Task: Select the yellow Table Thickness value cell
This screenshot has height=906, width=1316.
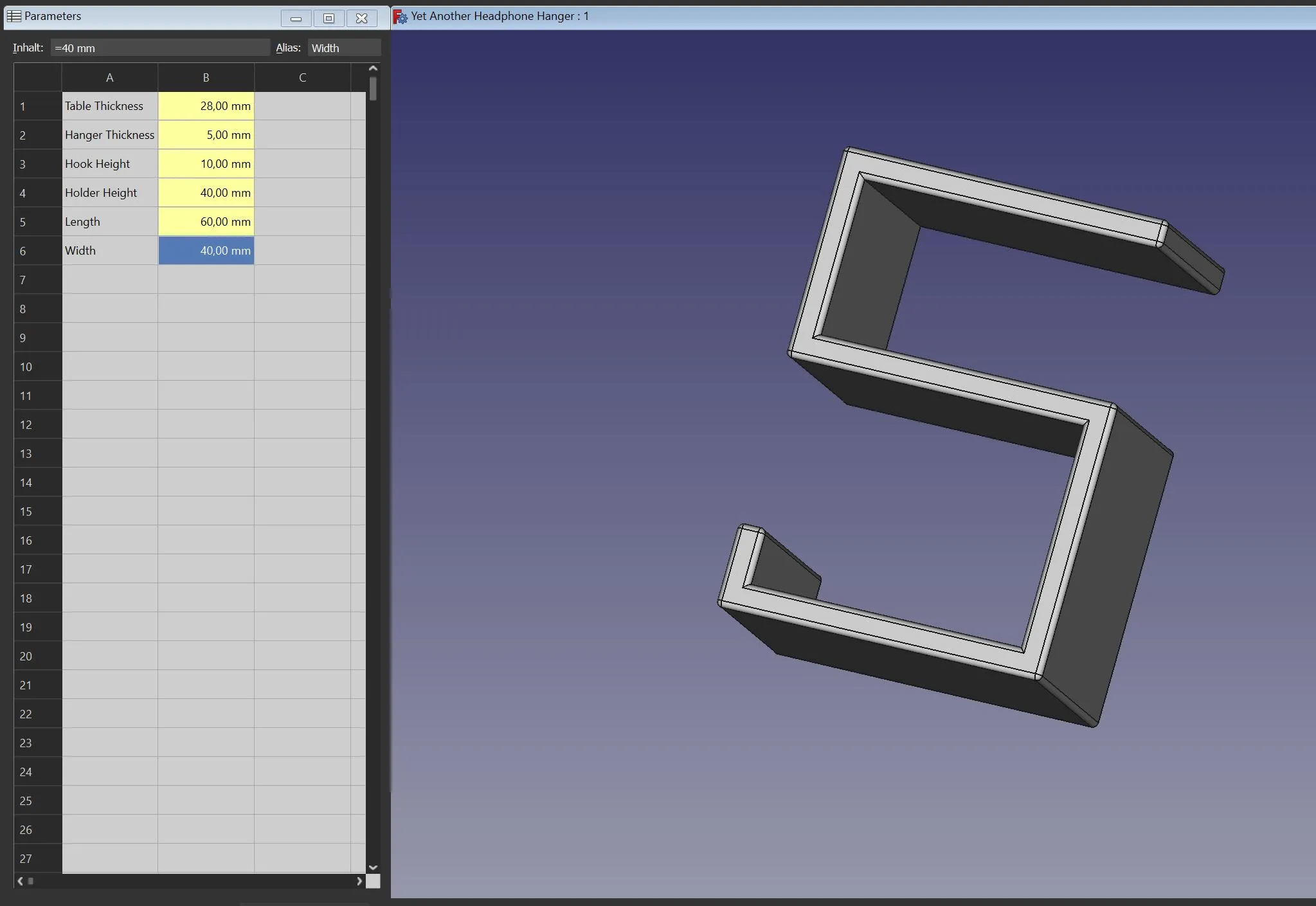Action: [x=206, y=105]
